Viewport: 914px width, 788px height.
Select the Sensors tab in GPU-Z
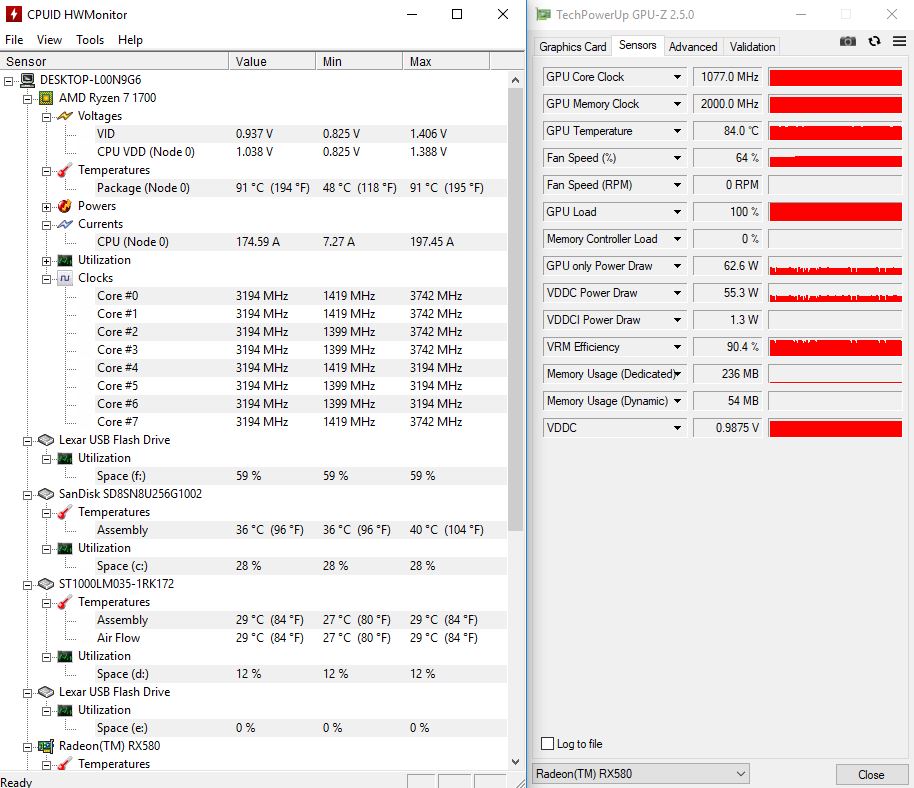pyautogui.click(x=637, y=45)
